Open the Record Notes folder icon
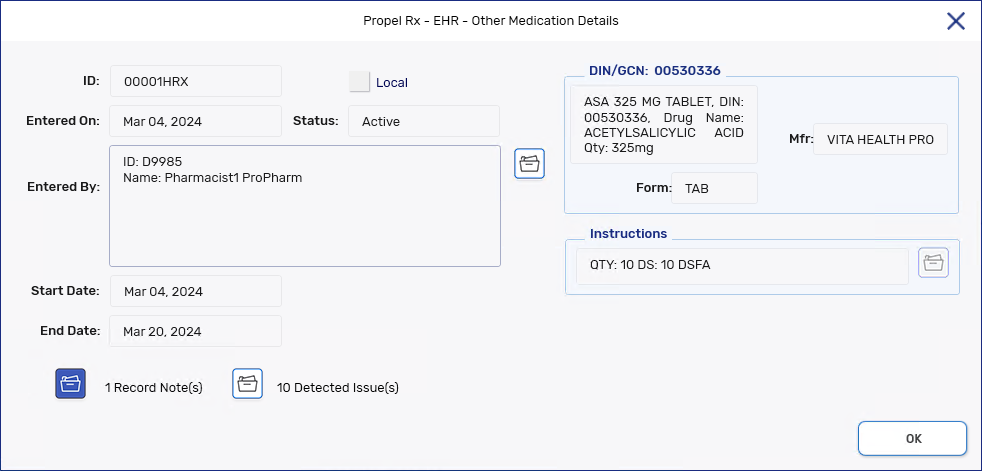The image size is (982, 471). (70, 384)
